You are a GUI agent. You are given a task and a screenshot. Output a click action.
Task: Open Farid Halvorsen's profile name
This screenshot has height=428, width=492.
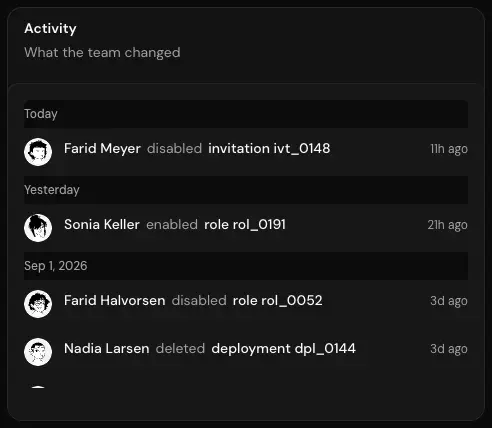[115, 301]
